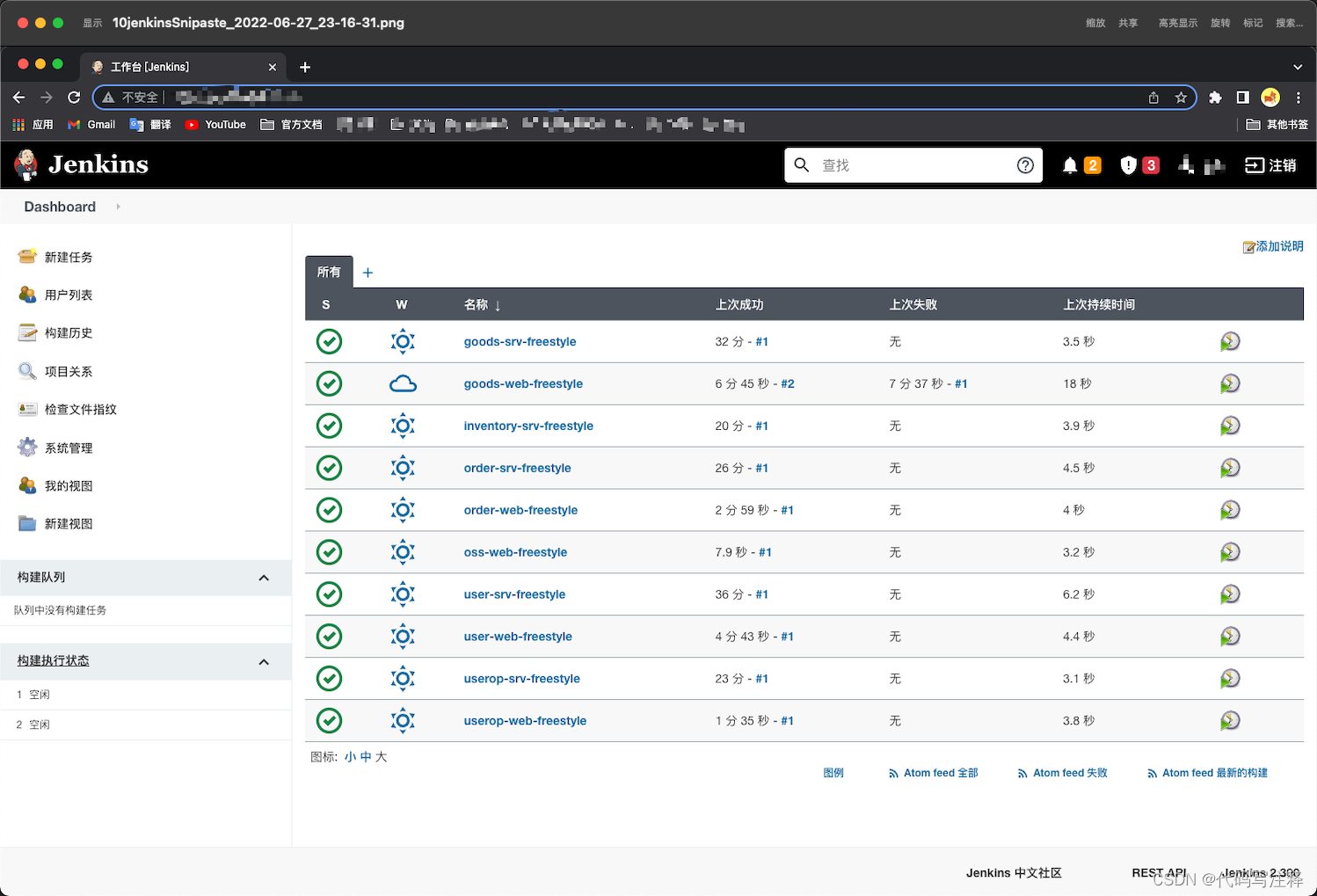Set icon size to 大
This screenshot has width=1317, height=896.
(x=382, y=757)
